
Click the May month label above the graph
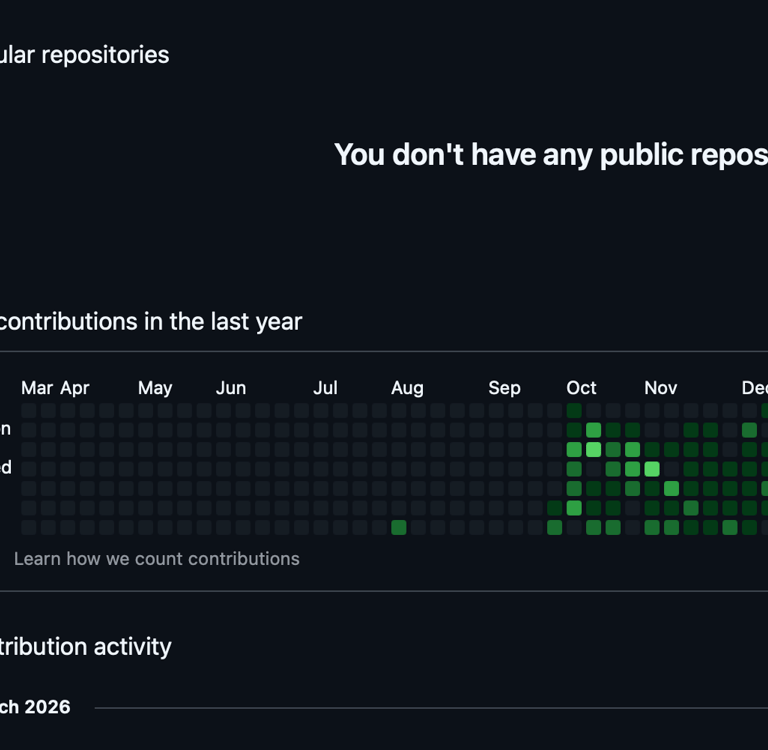click(x=155, y=388)
